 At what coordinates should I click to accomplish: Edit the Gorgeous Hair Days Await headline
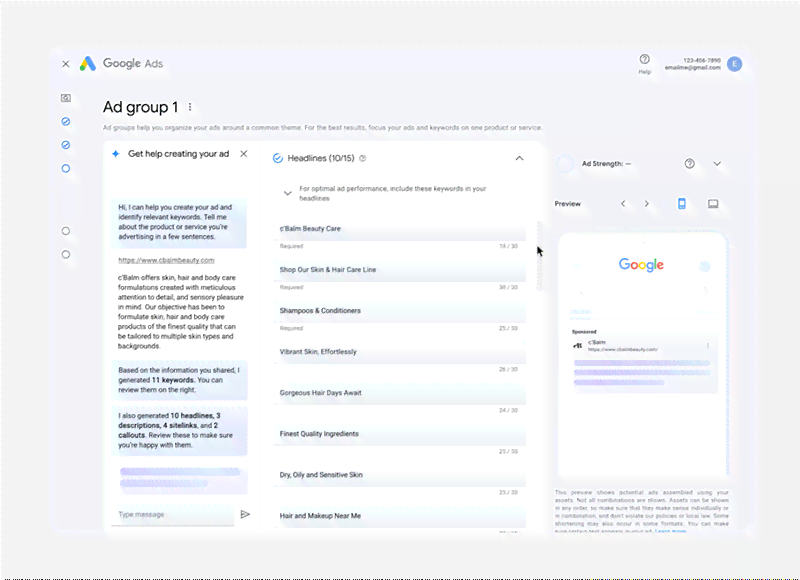point(400,393)
